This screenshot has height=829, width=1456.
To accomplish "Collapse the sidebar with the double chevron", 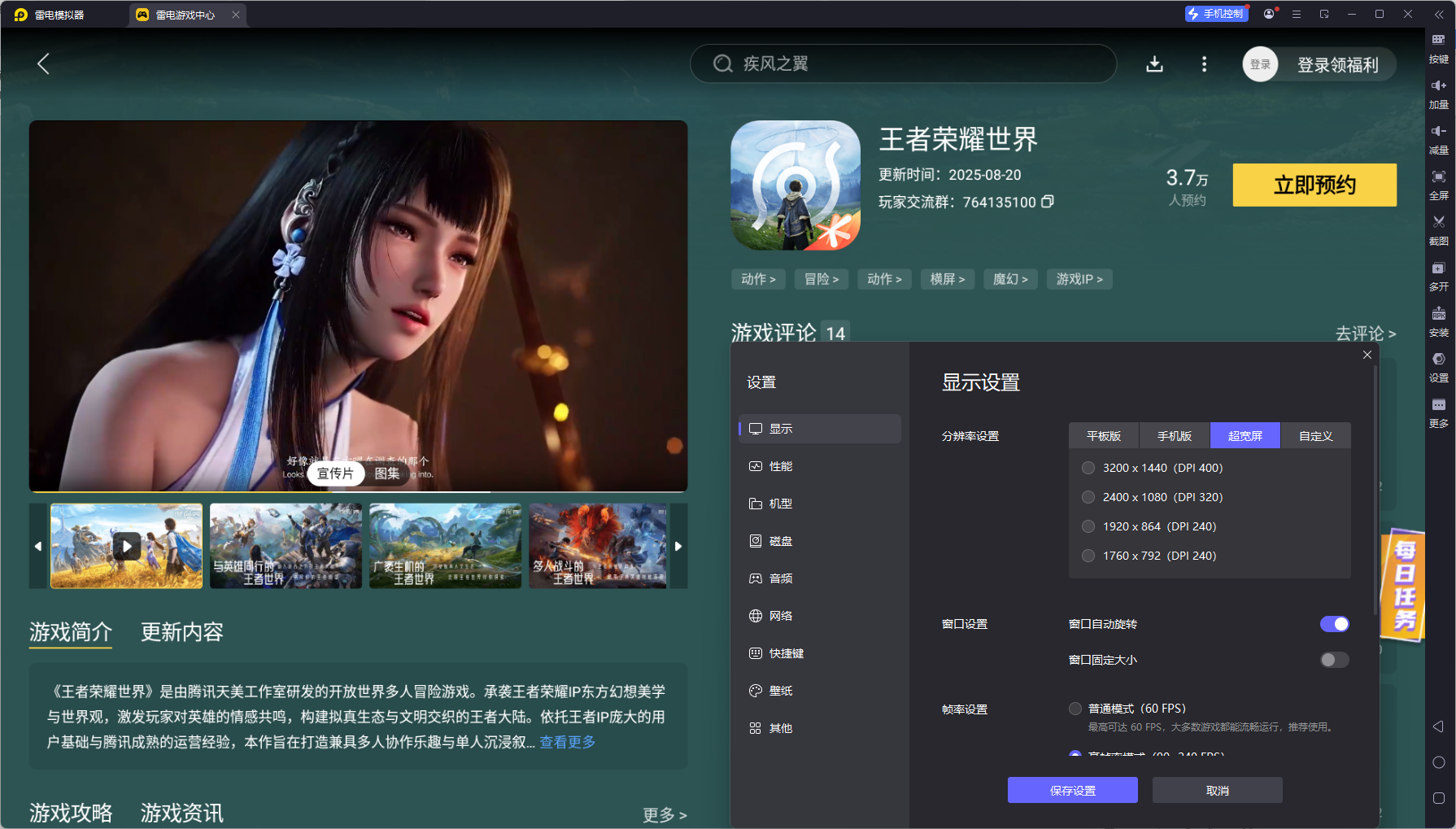I will tap(1439, 14).
